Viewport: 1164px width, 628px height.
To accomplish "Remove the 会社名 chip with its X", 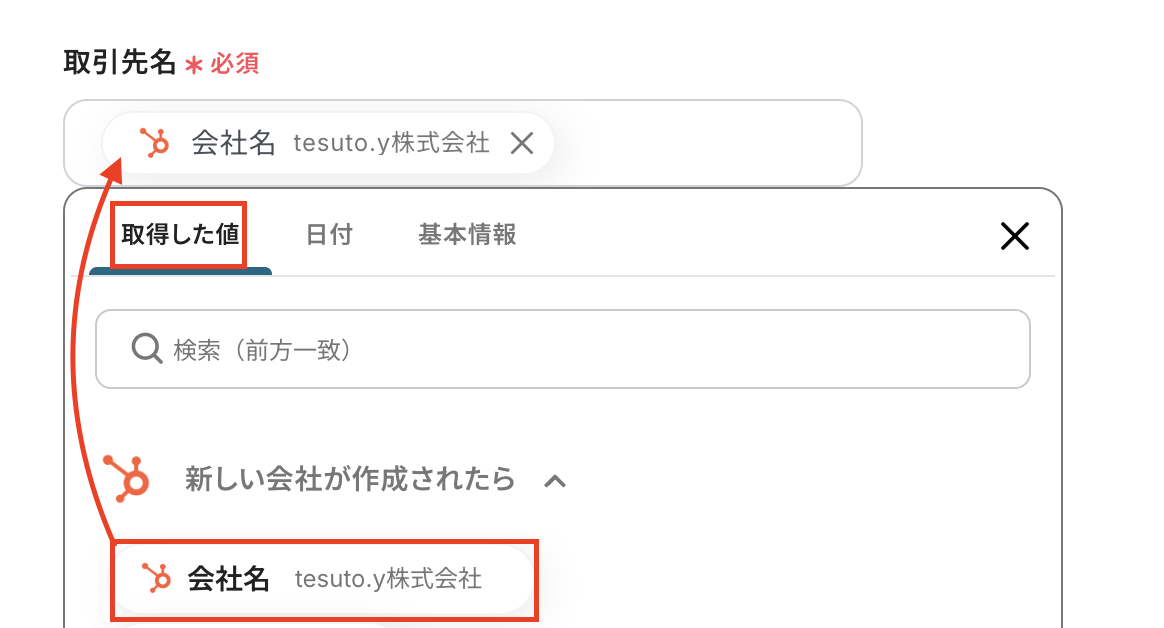I will pos(522,143).
